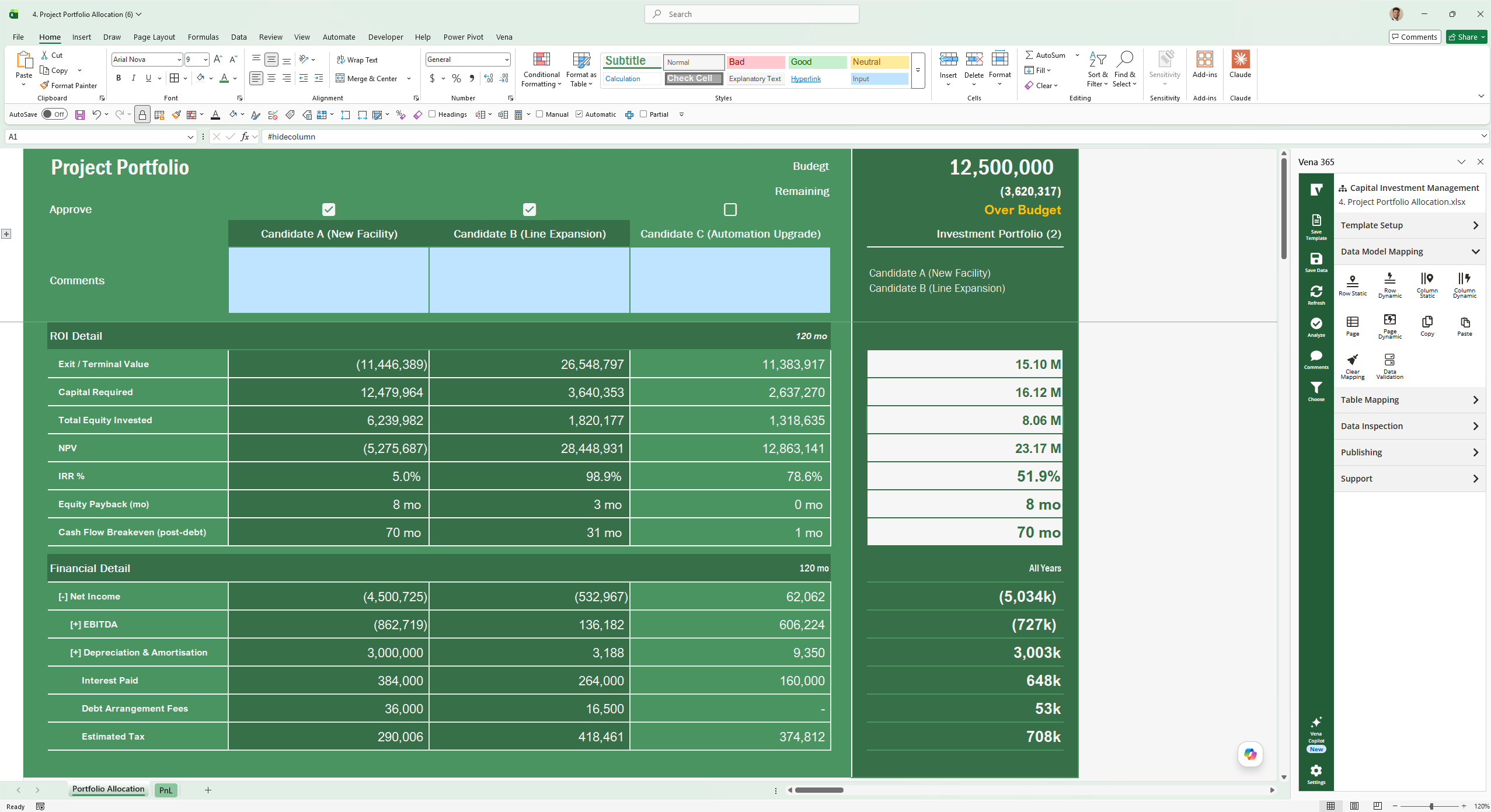Click Wrap Text button
1491x812 pixels.
357,60
